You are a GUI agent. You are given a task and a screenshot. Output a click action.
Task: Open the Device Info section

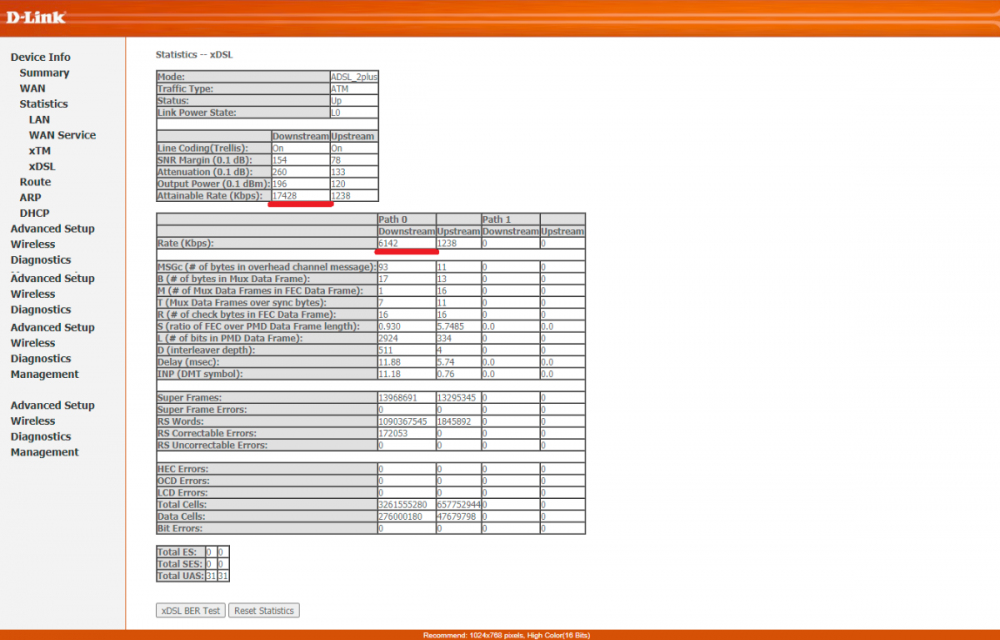pyautogui.click(x=40, y=57)
